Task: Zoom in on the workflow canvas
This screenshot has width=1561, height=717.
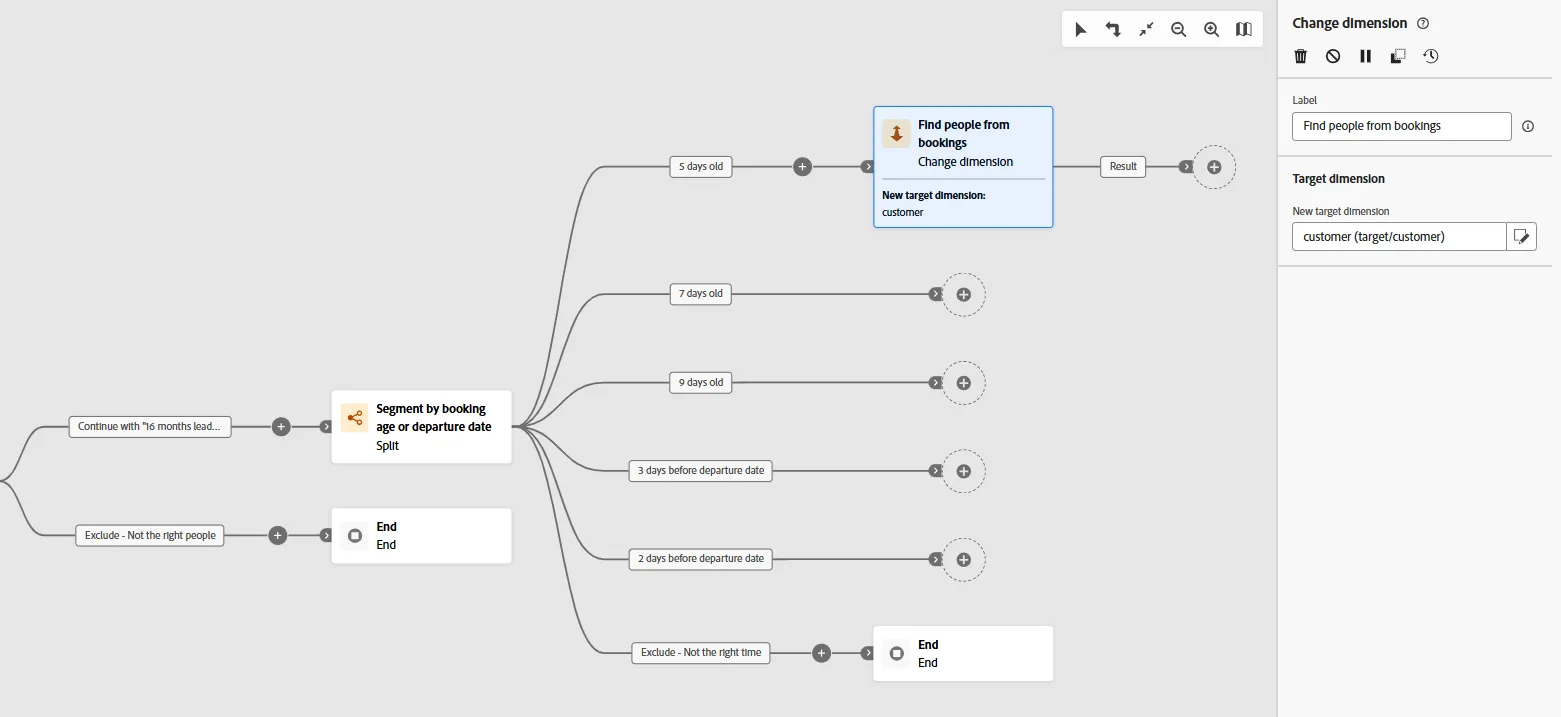Action: click(1211, 30)
